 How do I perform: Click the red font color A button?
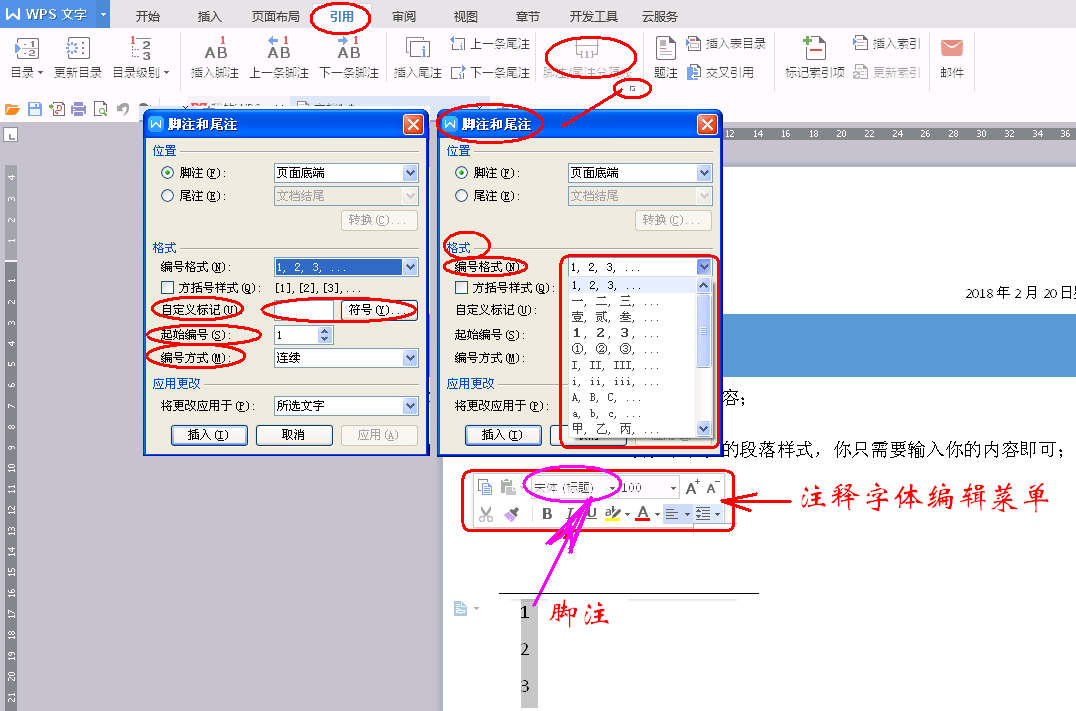click(642, 513)
